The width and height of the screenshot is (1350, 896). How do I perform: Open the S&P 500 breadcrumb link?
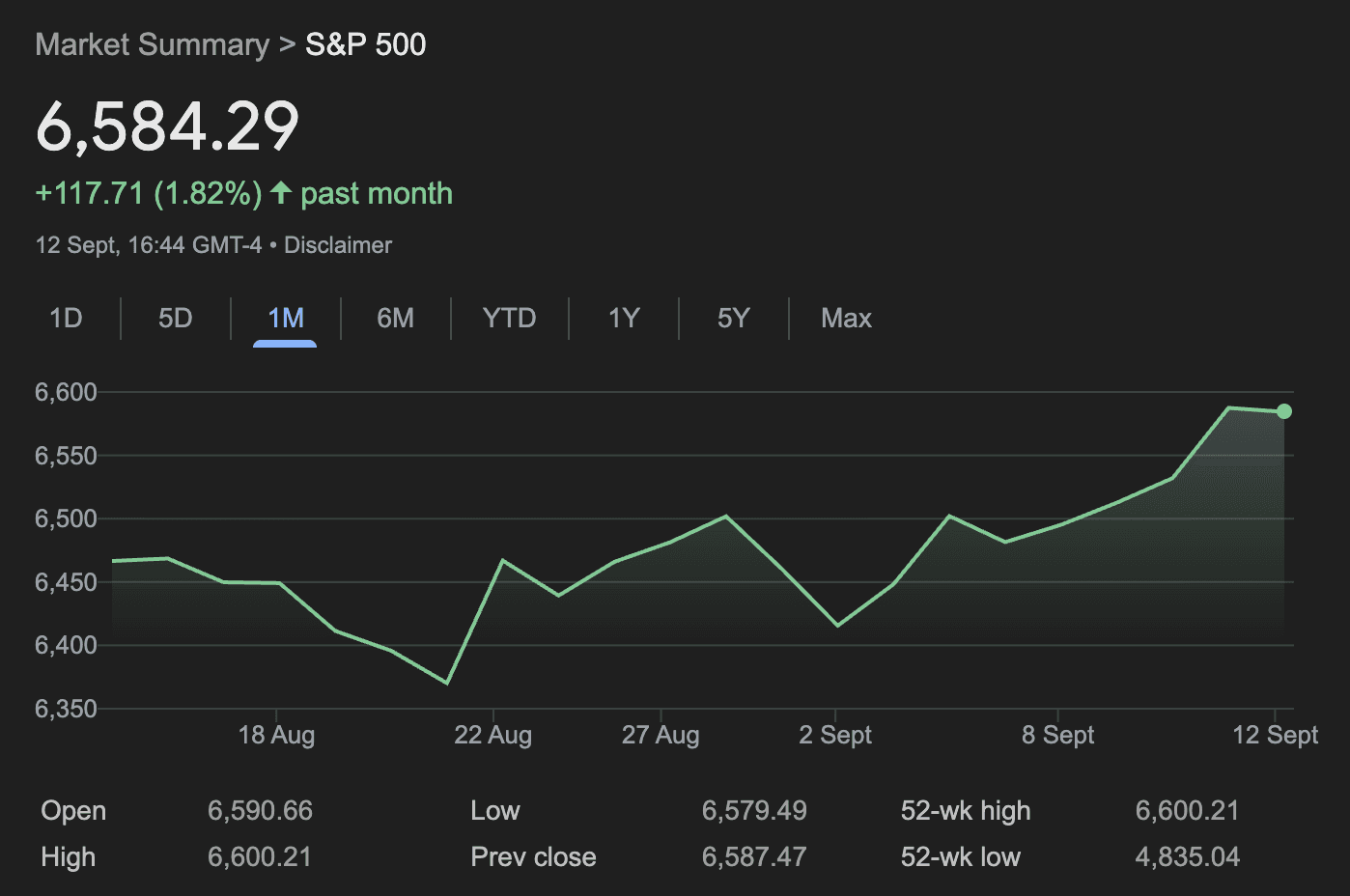pos(365,44)
